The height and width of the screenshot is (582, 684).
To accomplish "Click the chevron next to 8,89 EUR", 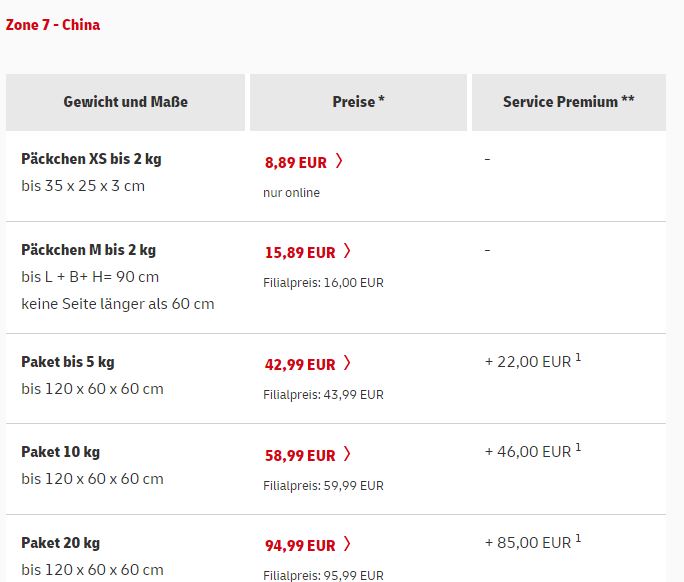I will tap(339, 161).
